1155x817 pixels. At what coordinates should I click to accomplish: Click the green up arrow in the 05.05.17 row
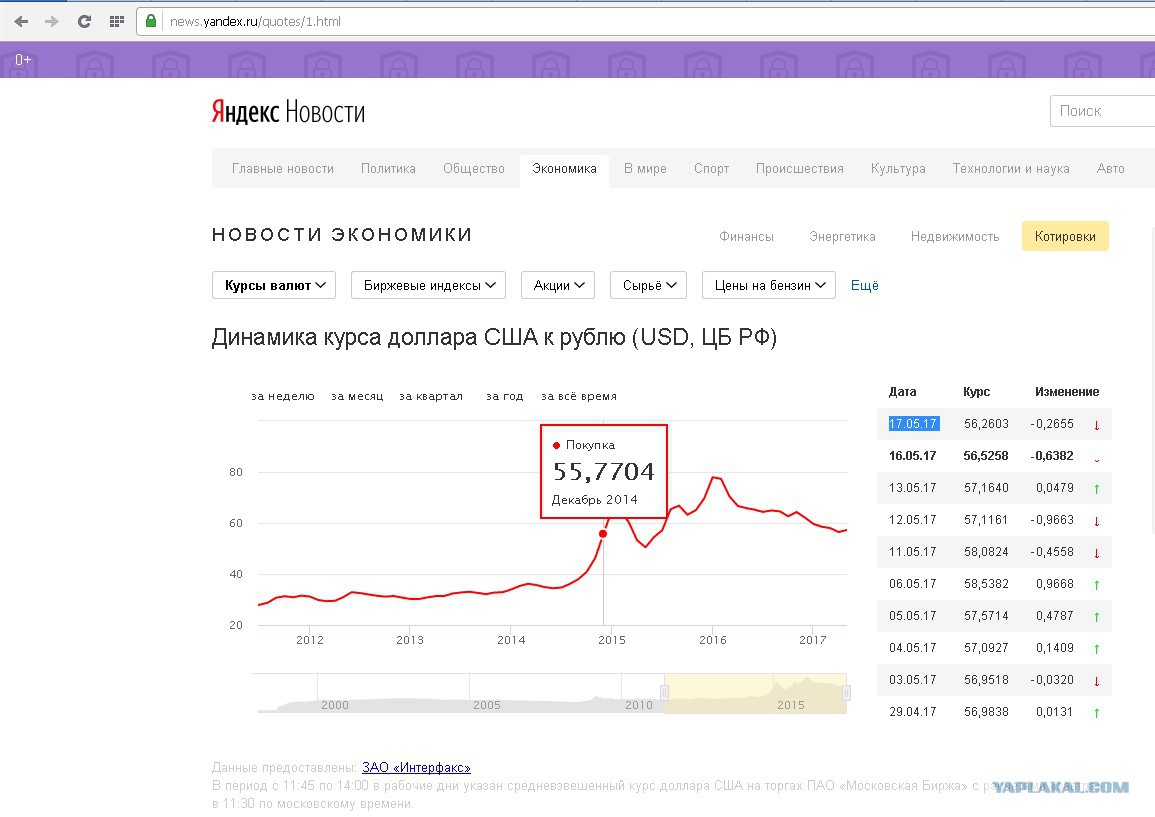pos(1097,617)
